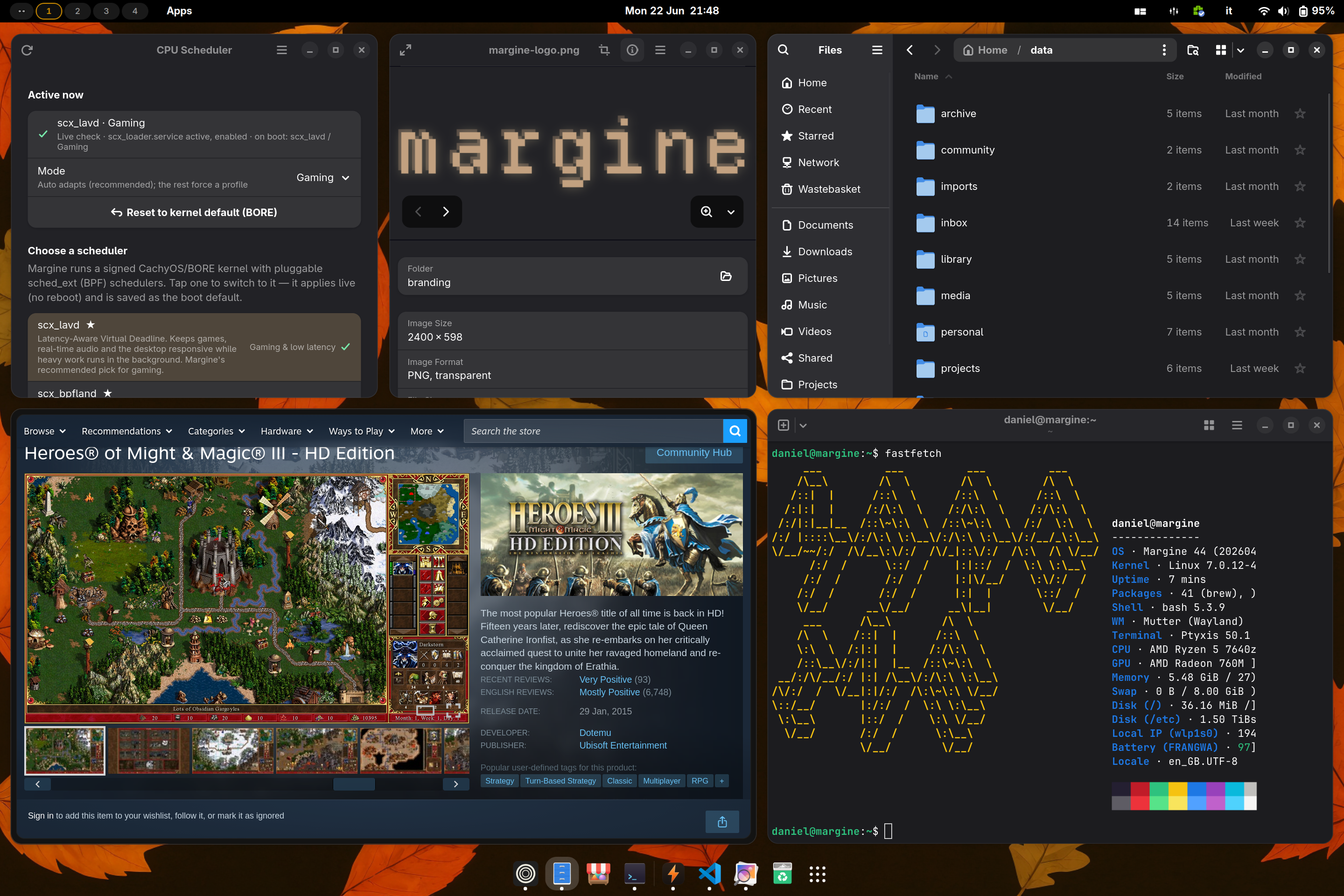The image size is (1344, 896).
Task: Toggle image properties info button
Action: coord(632,50)
